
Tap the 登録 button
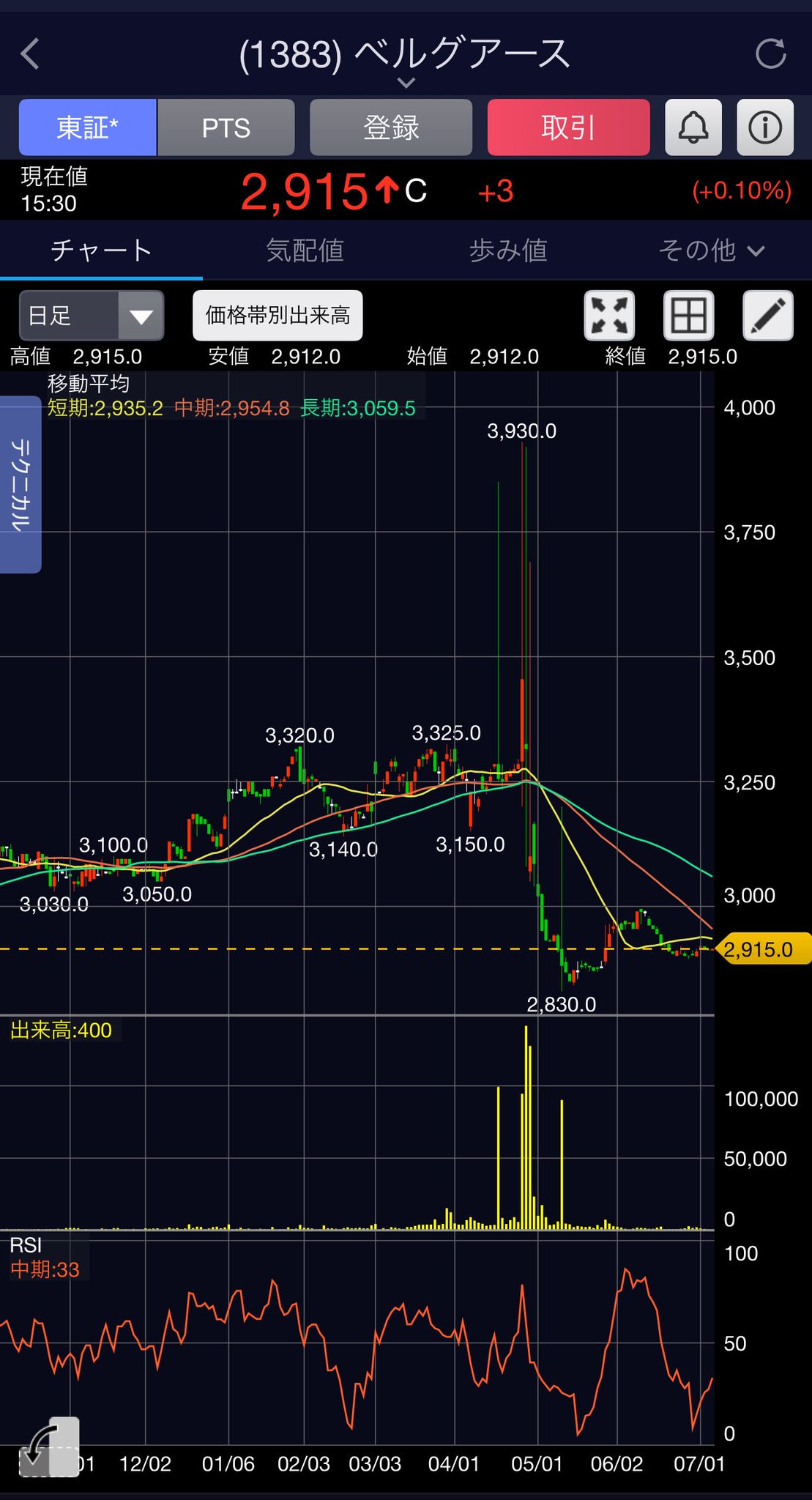pyautogui.click(x=391, y=127)
